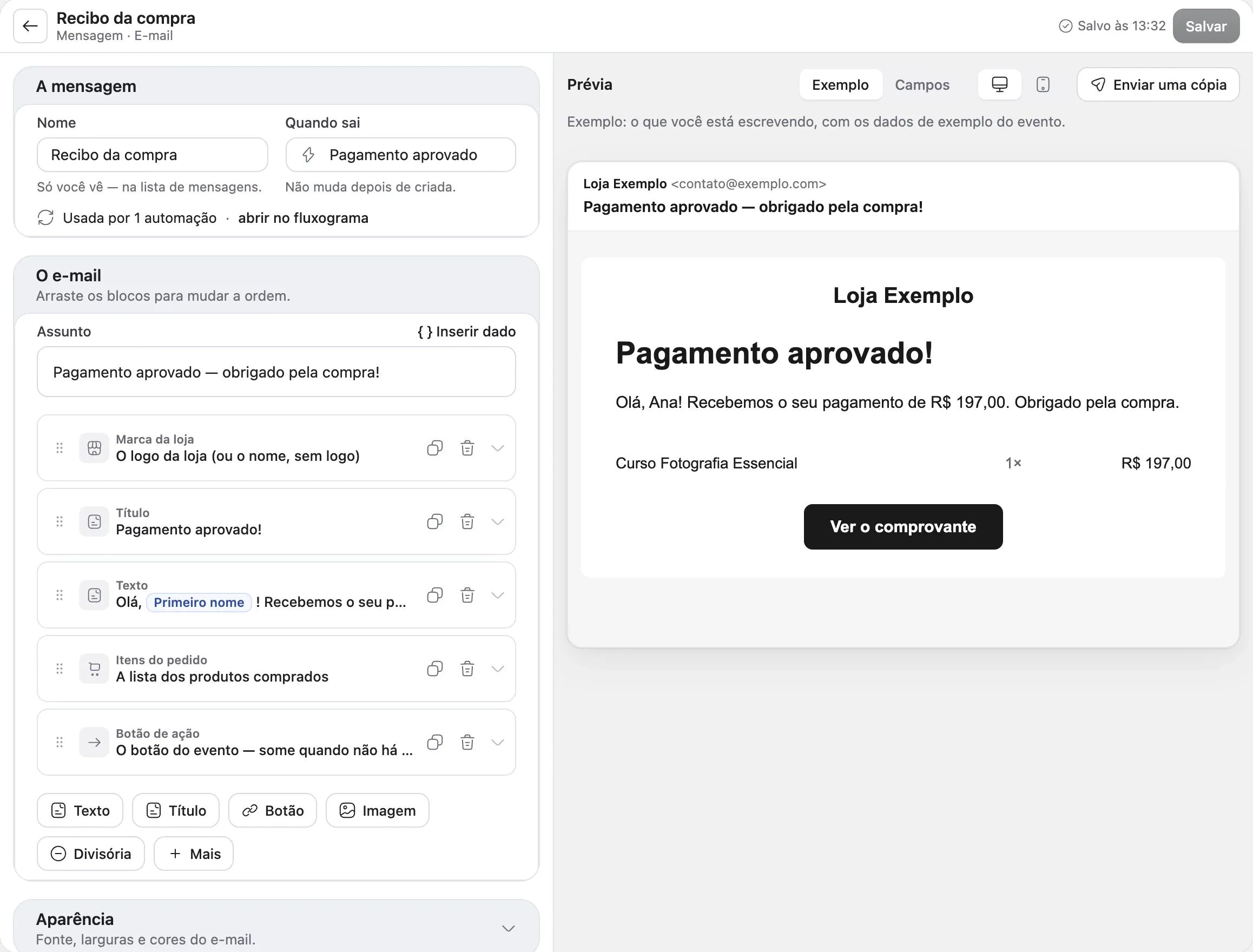Click the Assunto input field

(x=276, y=372)
